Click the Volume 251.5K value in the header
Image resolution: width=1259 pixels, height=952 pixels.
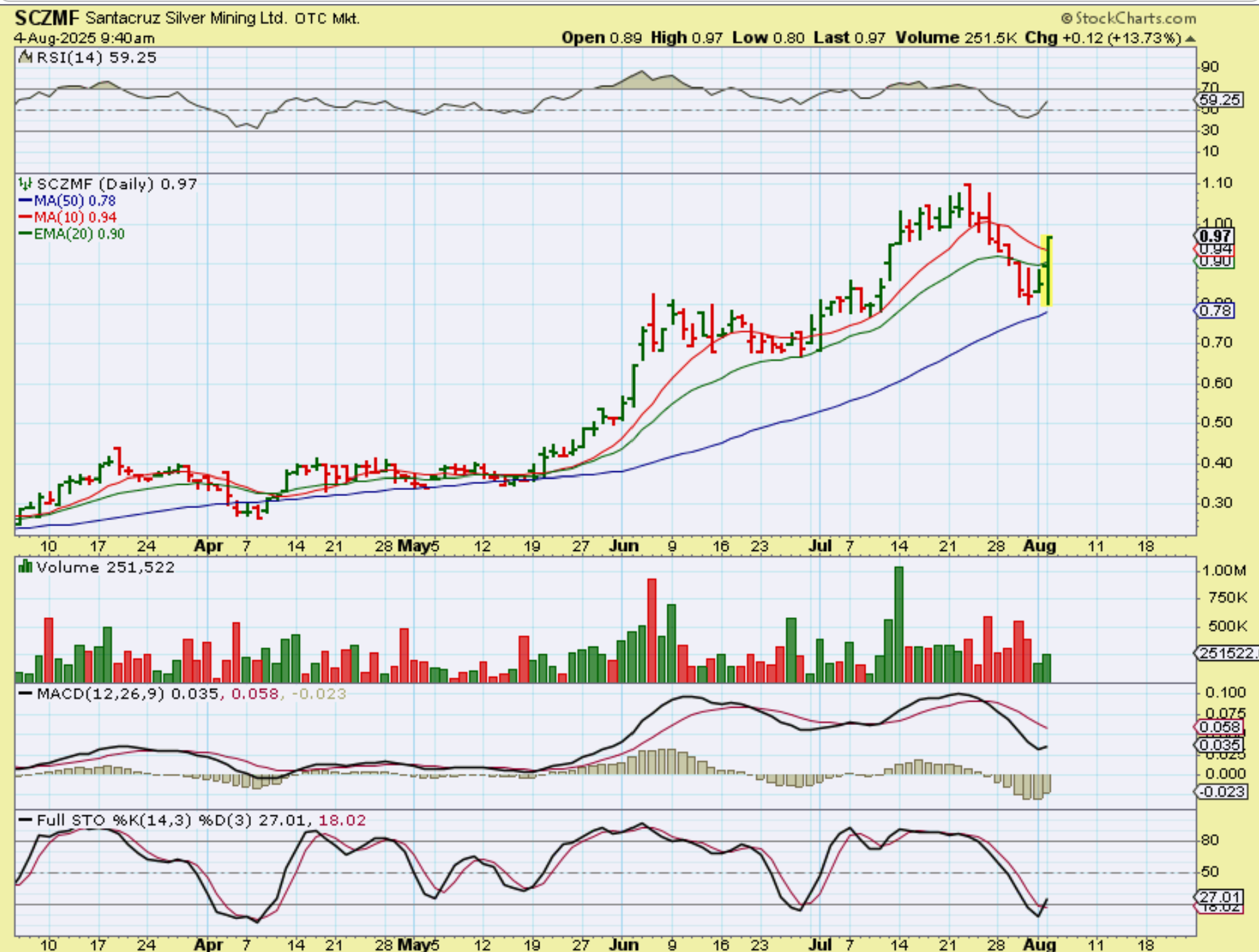pyautogui.click(x=956, y=38)
